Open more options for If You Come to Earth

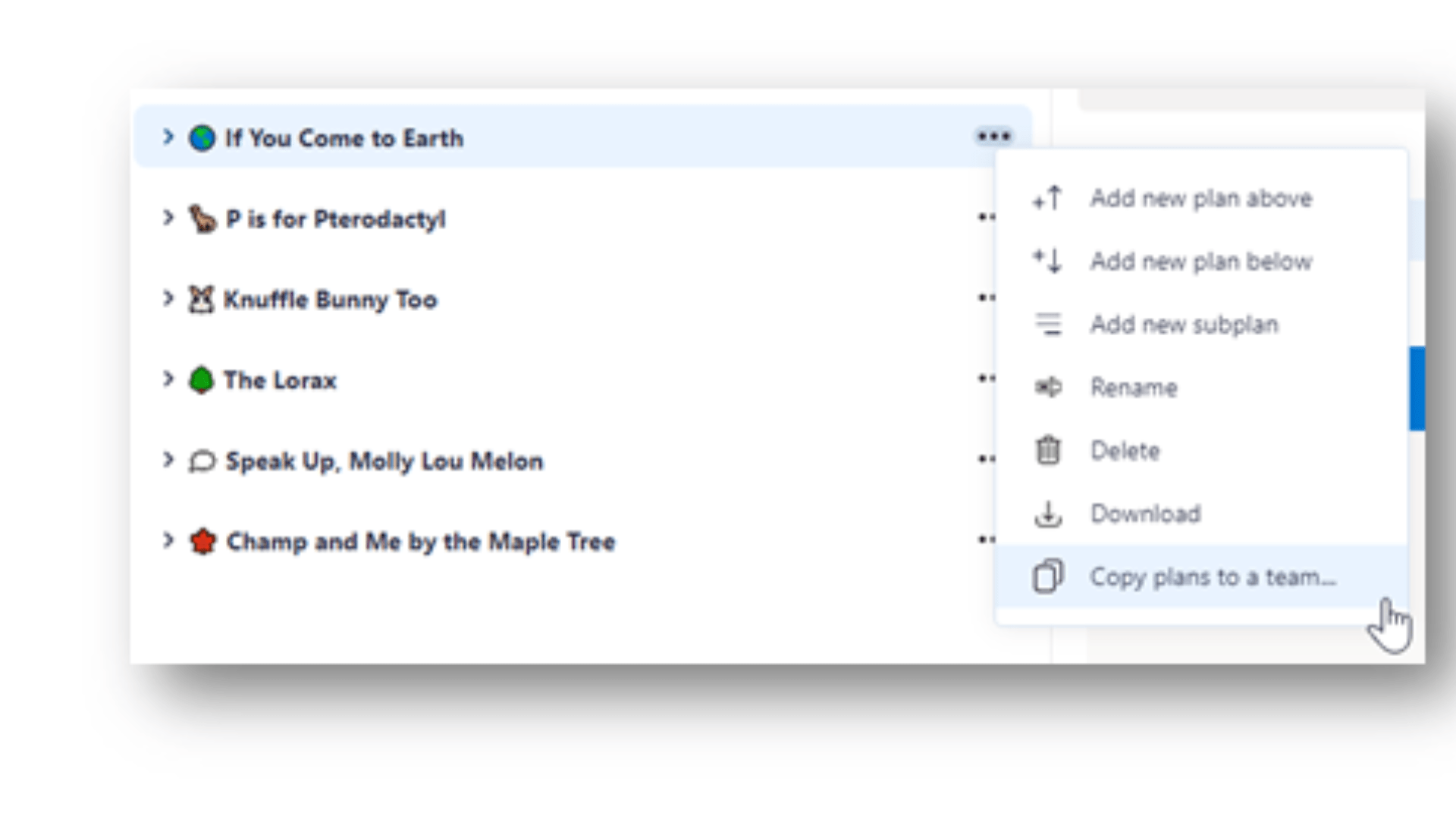click(x=993, y=137)
